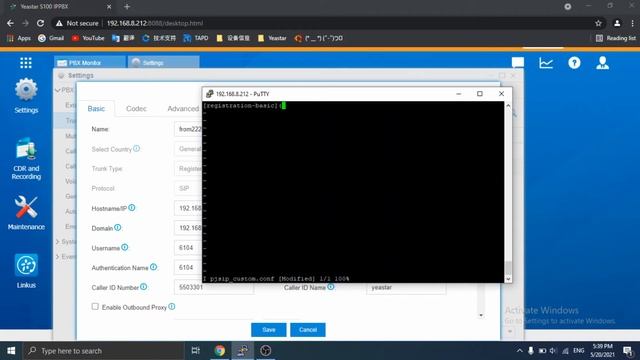
Task: Open the resource monitor chart icon
Action: pos(546,63)
